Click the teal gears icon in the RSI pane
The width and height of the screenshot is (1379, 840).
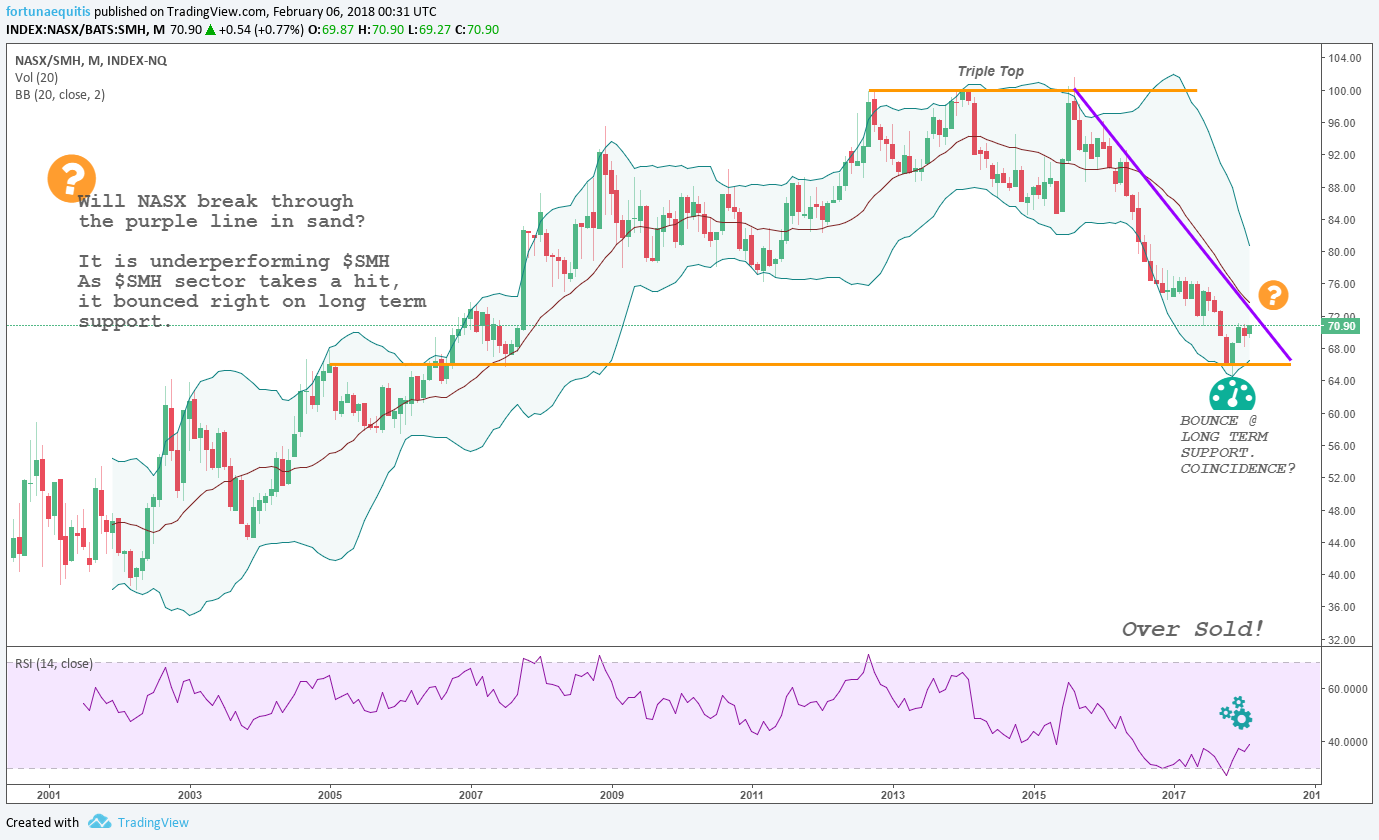(x=1236, y=712)
